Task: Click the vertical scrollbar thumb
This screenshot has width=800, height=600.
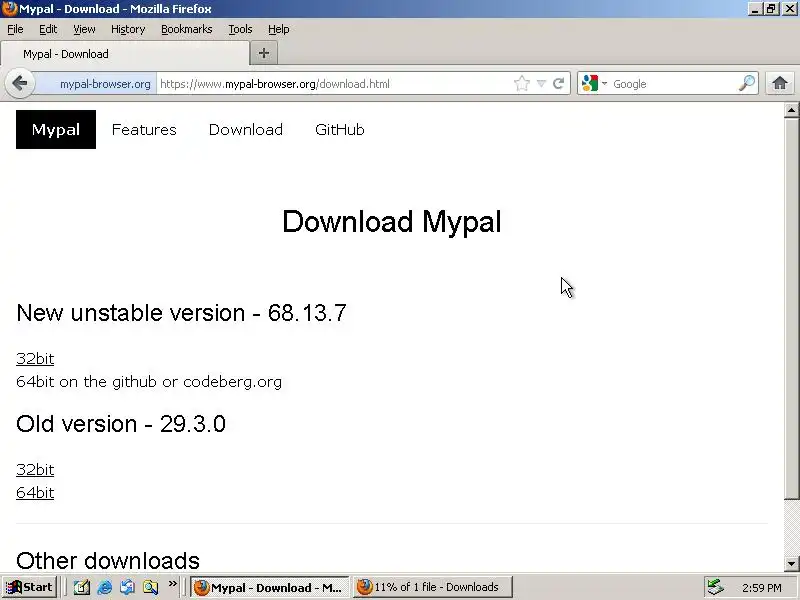Action: [791, 309]
